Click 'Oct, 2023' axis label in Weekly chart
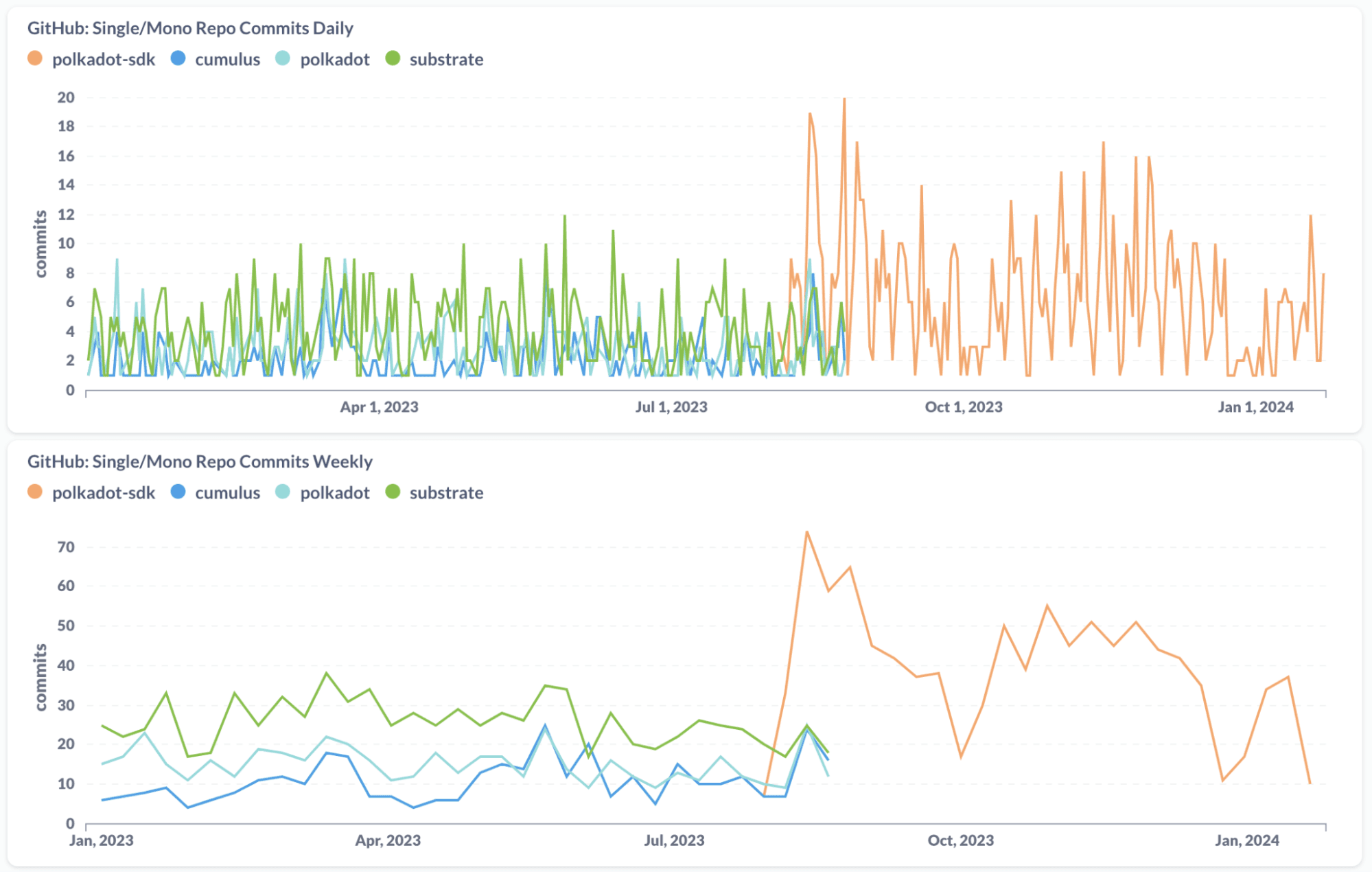This screenshot has height=872, width=1372. tap(961, 840)
